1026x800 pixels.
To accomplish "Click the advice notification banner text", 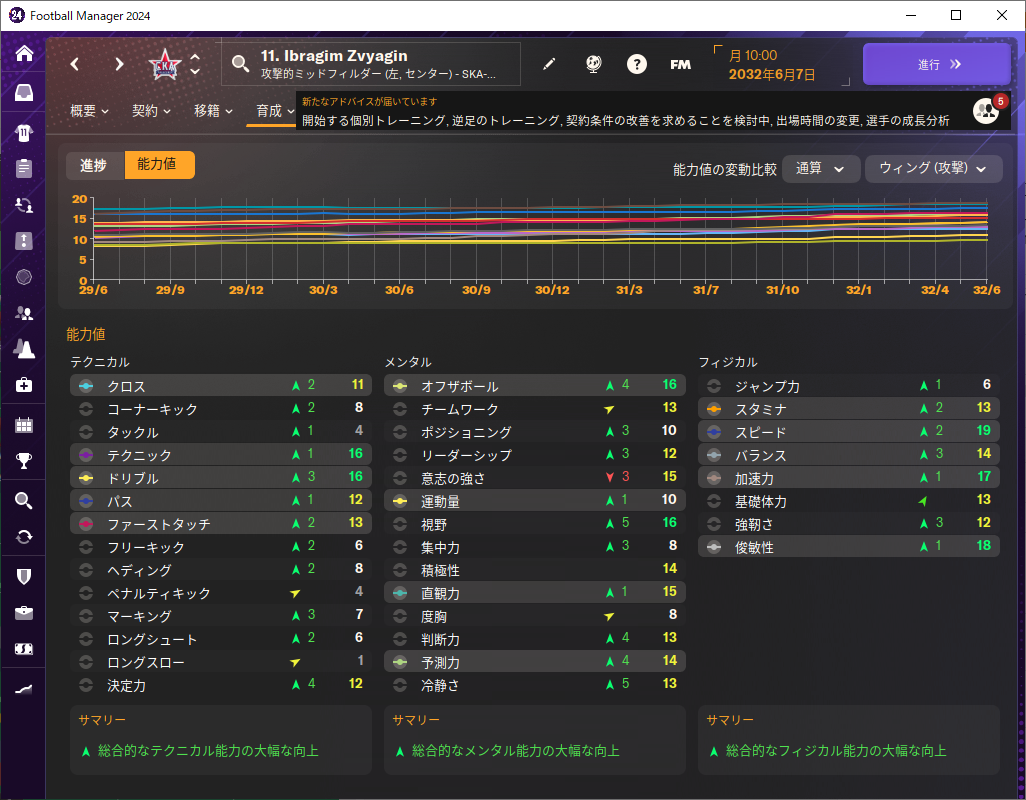I will [x=626, y=120].
